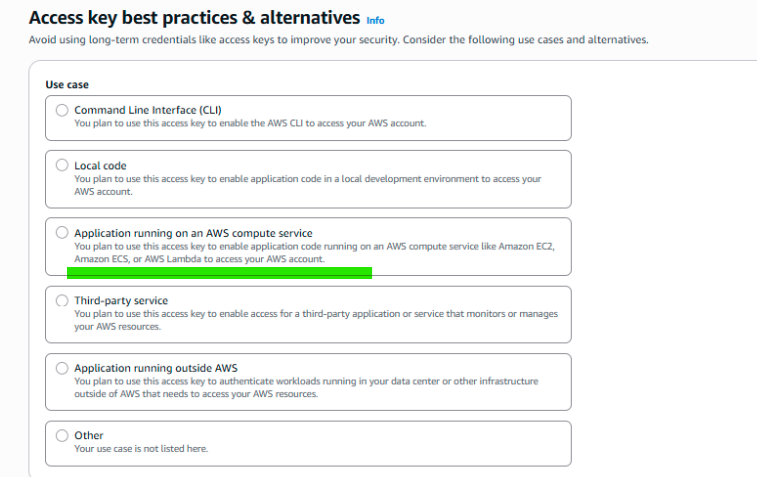Click the 'Access key best practices & alternatives' heading
Viewport: 757px width, 477px height.
[194, 18]
